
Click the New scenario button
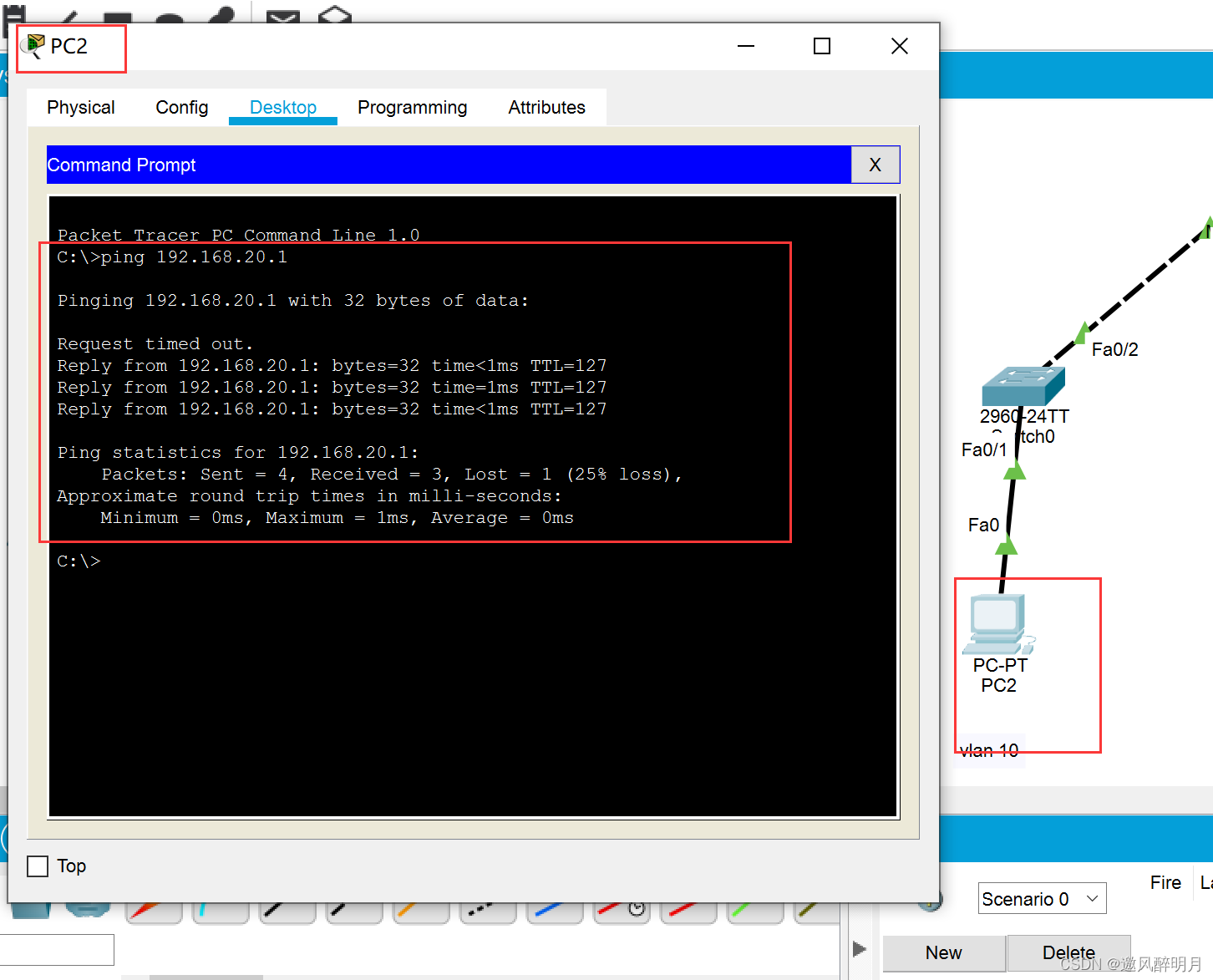click(944, 953)
